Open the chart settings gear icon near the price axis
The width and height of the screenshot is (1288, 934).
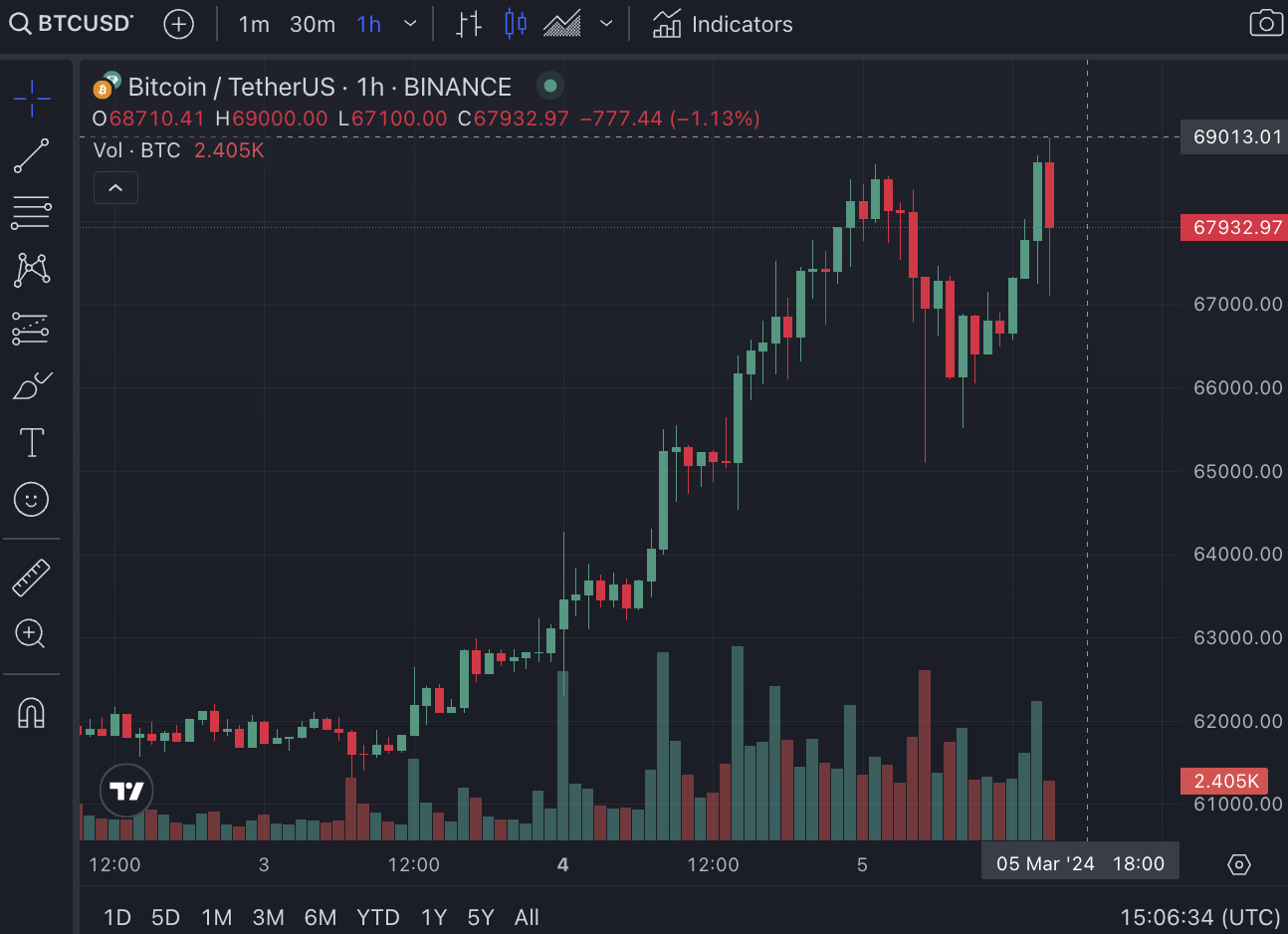coord(1238,864)
